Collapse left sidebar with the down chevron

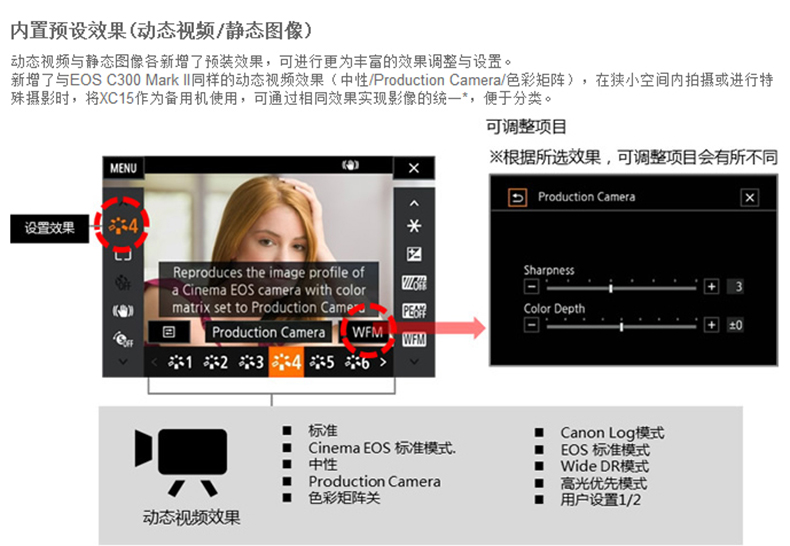123,361
